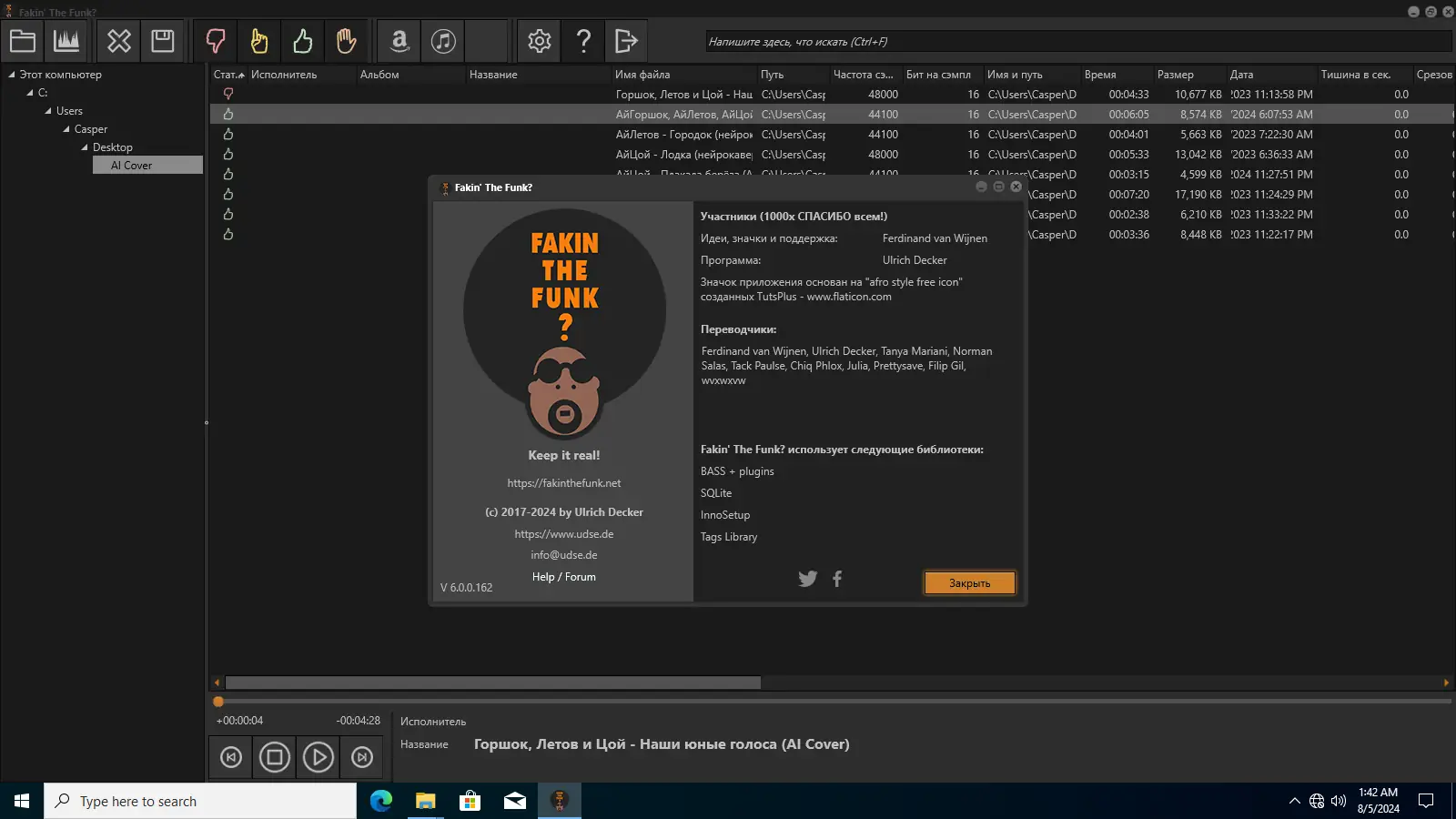Open the Help / Forum link
The image size is (1456, 819).
[x=564, y=577]
